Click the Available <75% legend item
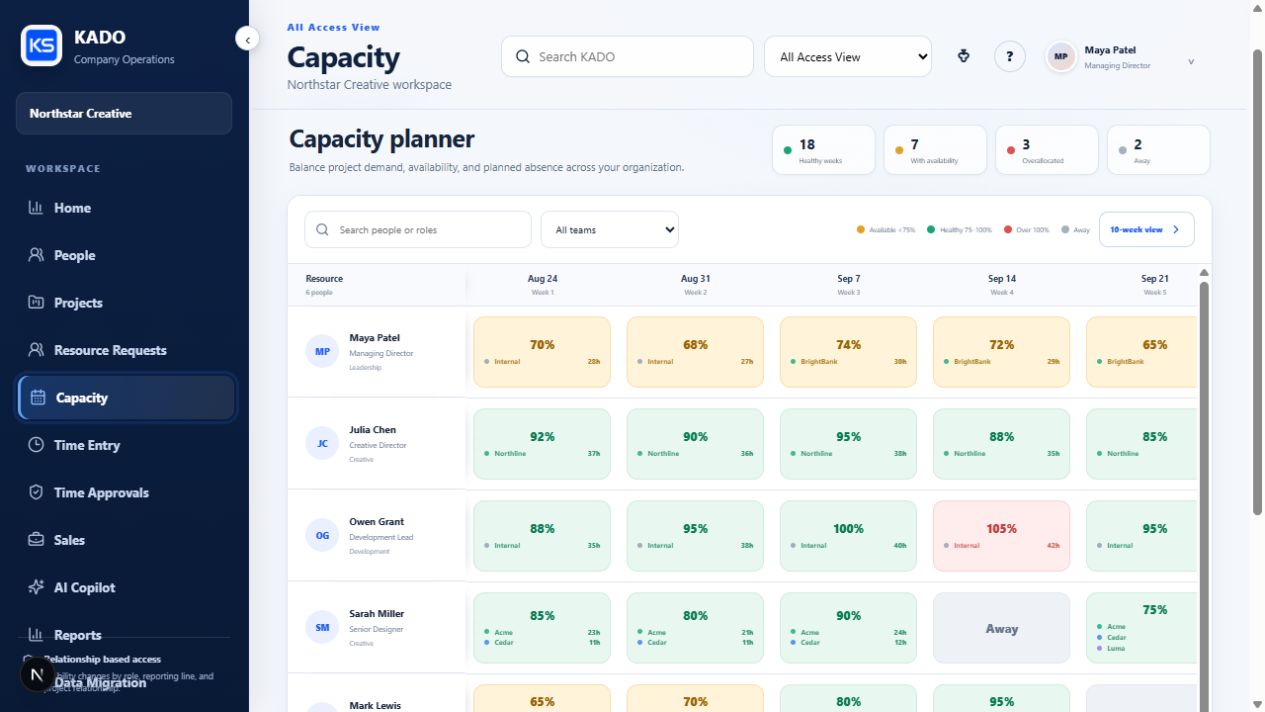 [886, 230]
